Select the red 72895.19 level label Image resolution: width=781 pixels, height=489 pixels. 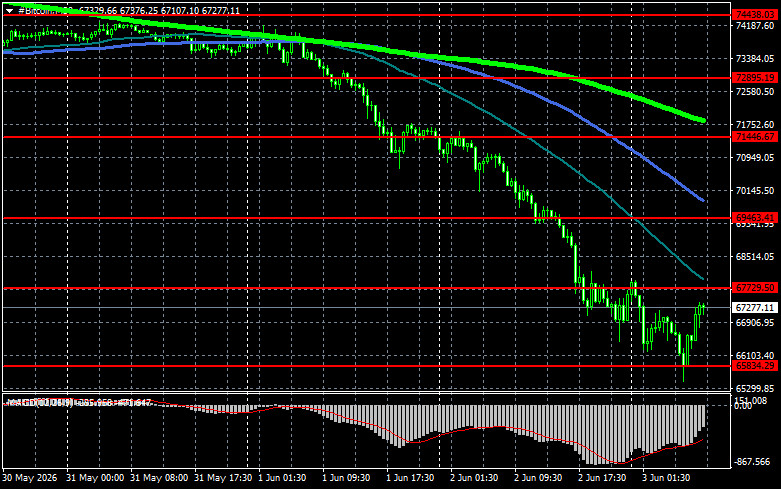[755, 78]
